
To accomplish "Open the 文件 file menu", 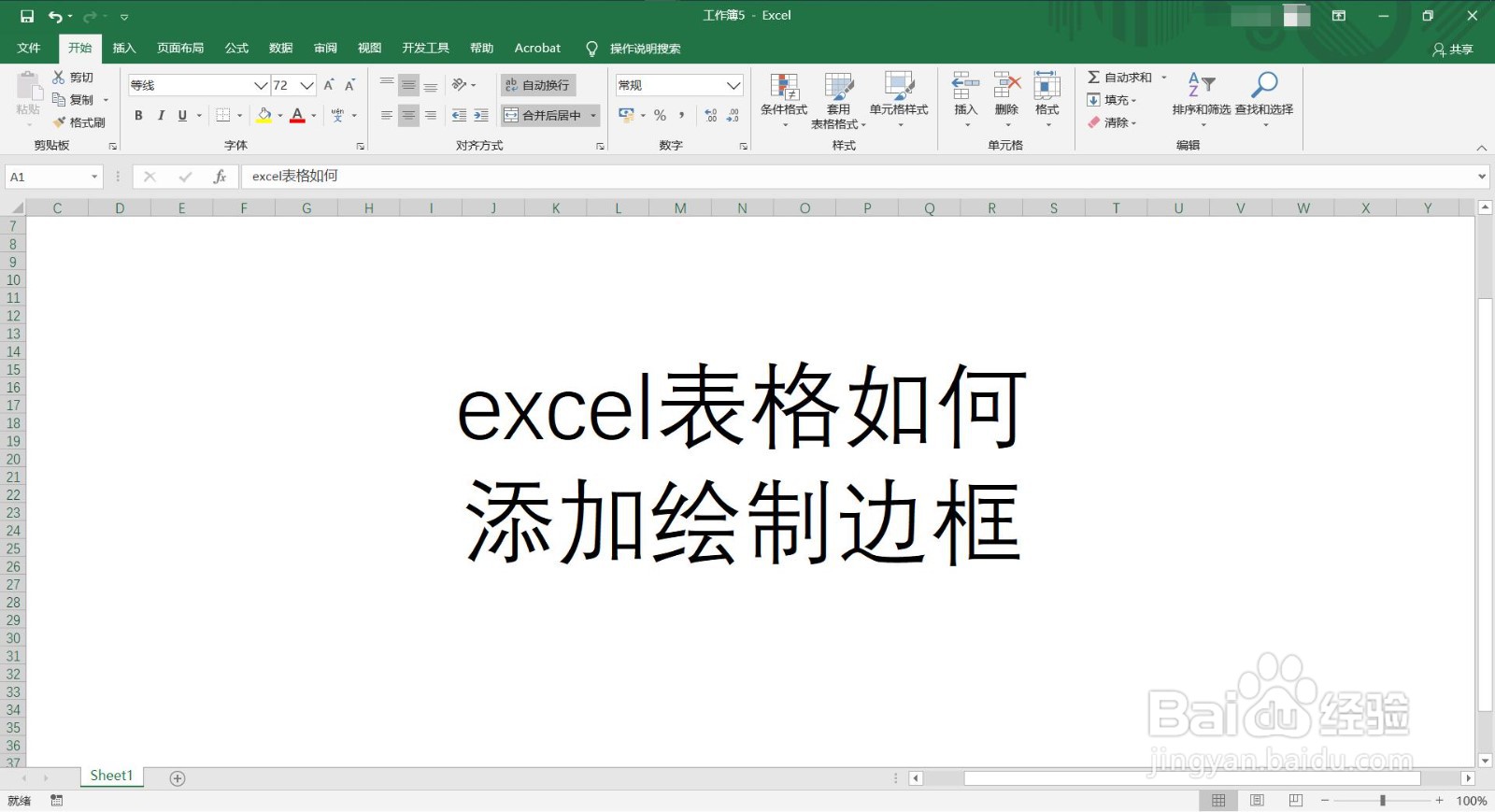I will pyautogui.click(x=29, y=48).
